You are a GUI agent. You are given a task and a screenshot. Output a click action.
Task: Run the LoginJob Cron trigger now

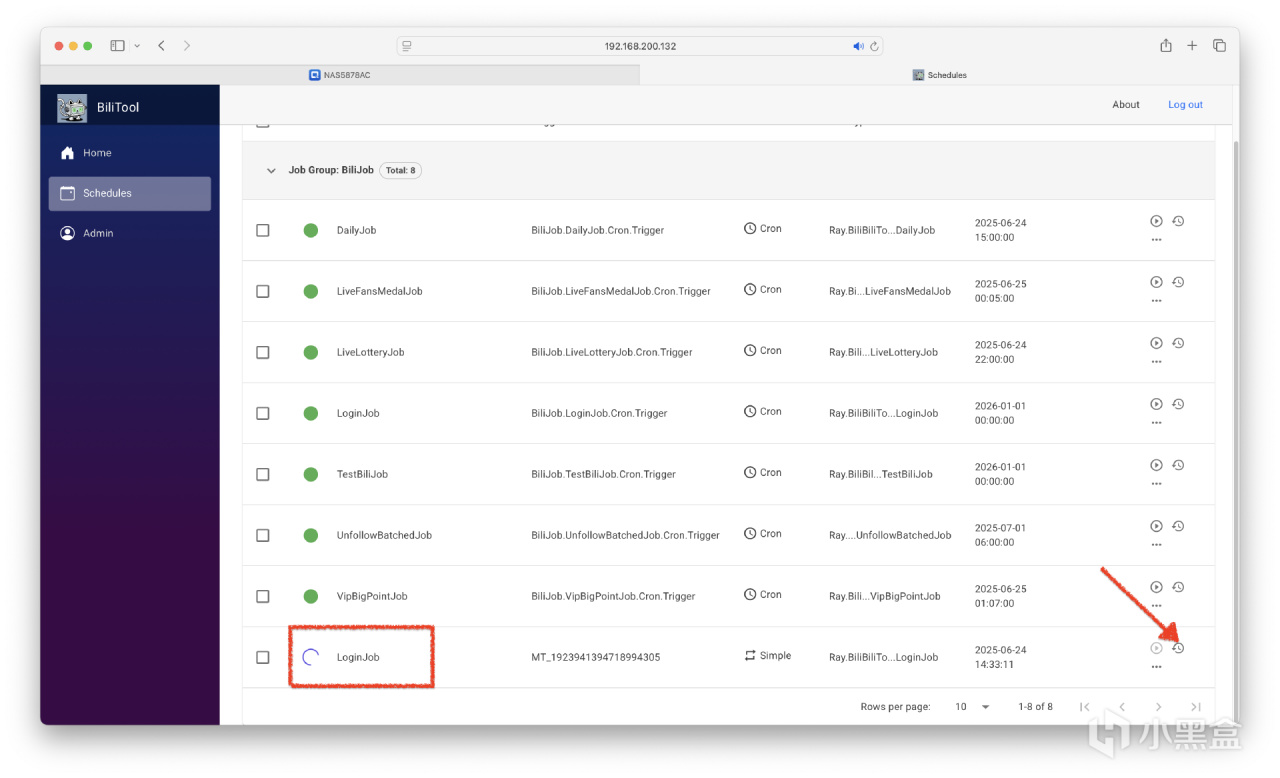(x=1156, y=404)
